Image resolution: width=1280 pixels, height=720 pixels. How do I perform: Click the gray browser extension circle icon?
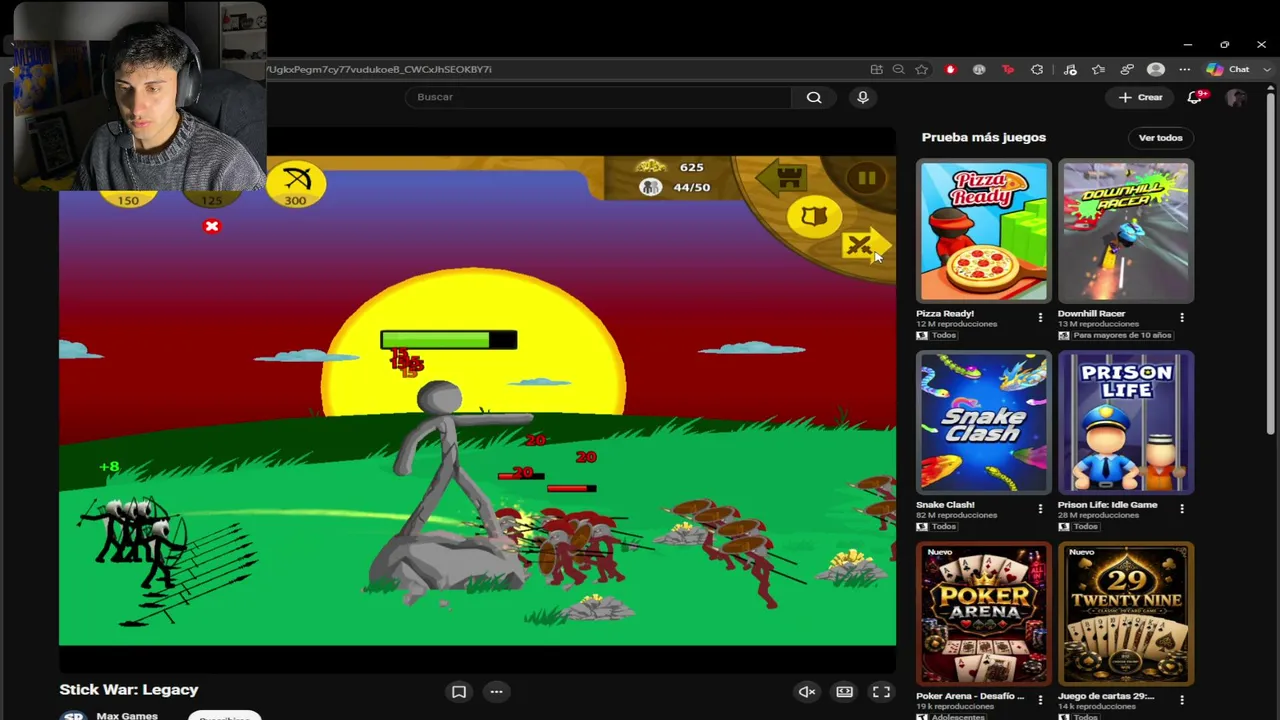pos(979,70)
